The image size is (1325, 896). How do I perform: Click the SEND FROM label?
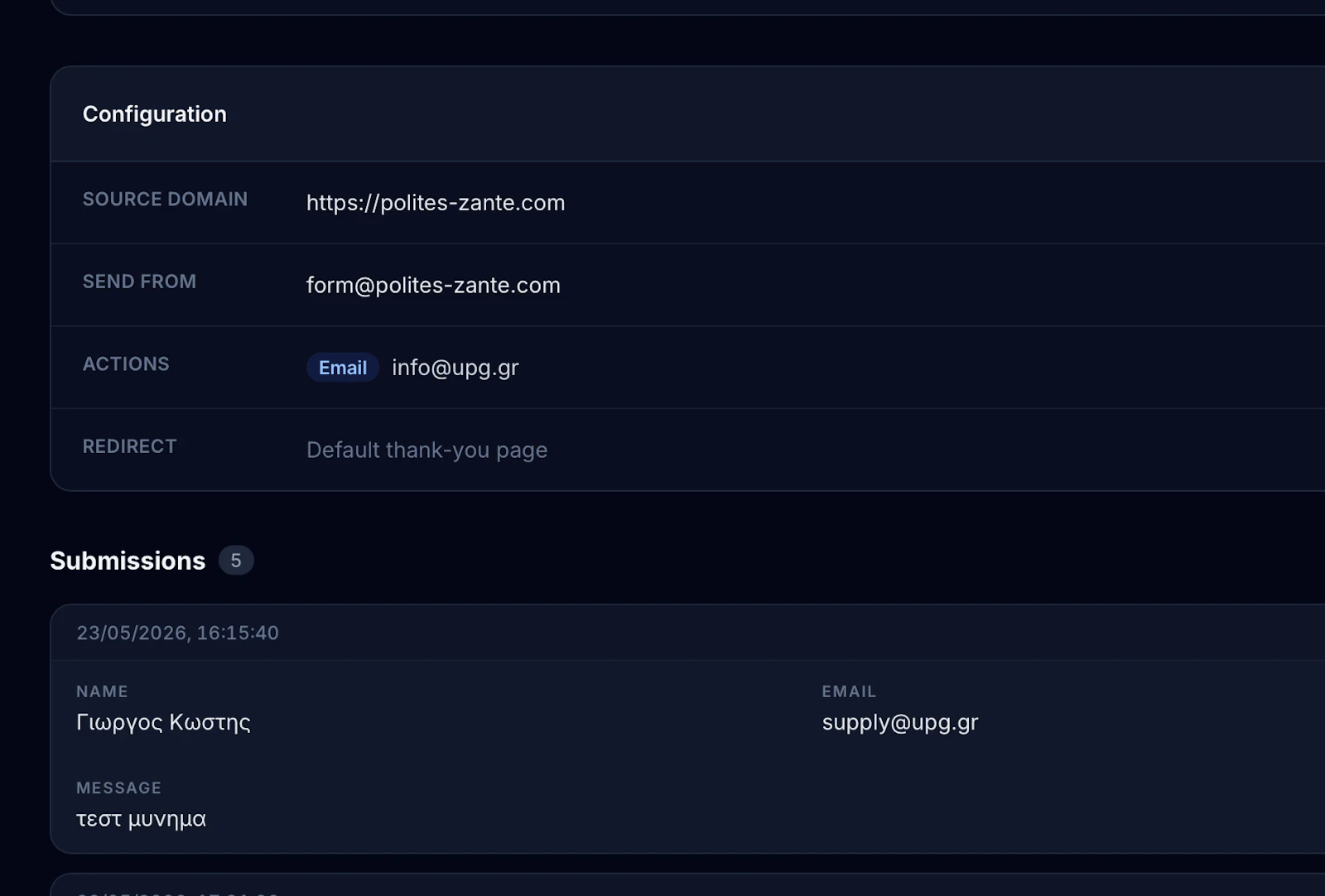[x=139, y=282]
